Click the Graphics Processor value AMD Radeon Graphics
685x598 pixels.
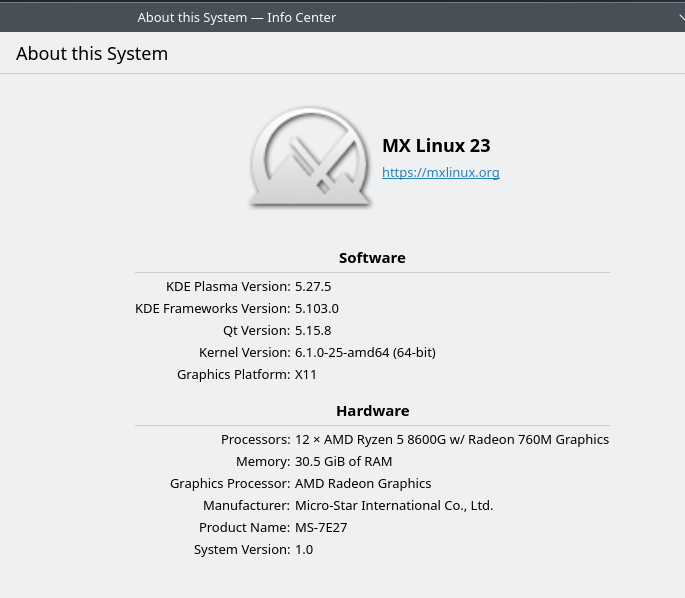(x=363, y=484)
